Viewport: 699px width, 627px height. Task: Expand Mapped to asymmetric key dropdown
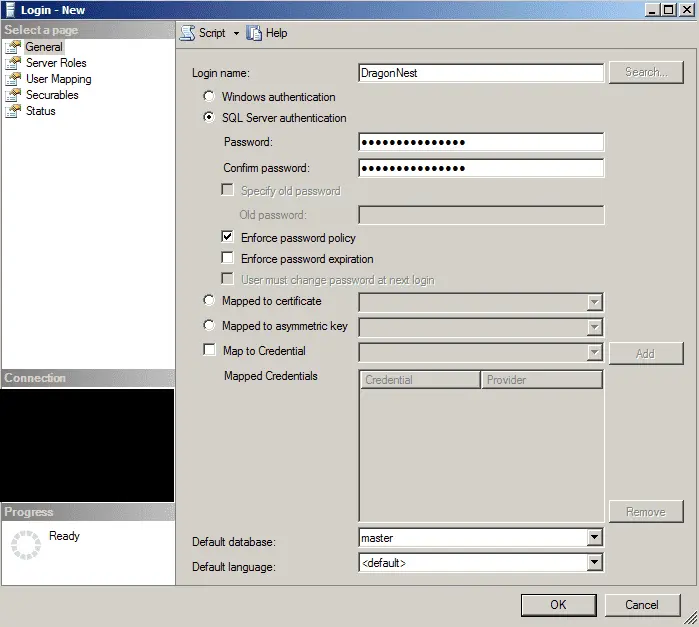[x=594, y=327]
